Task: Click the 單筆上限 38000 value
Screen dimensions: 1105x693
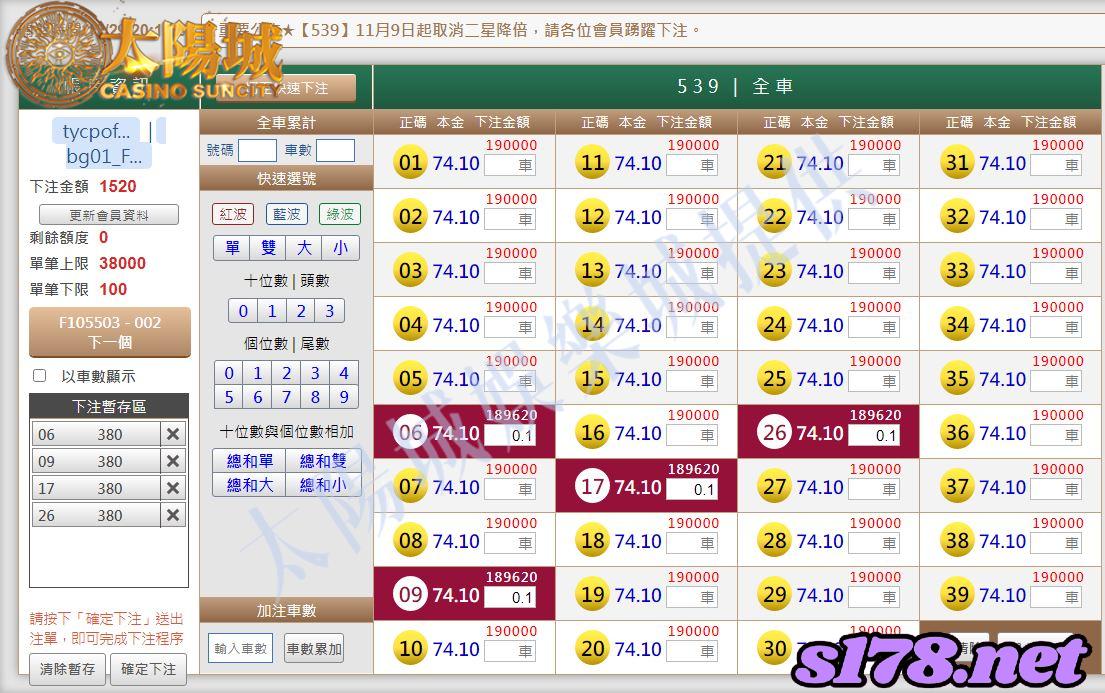Action: tap(123, 263)
